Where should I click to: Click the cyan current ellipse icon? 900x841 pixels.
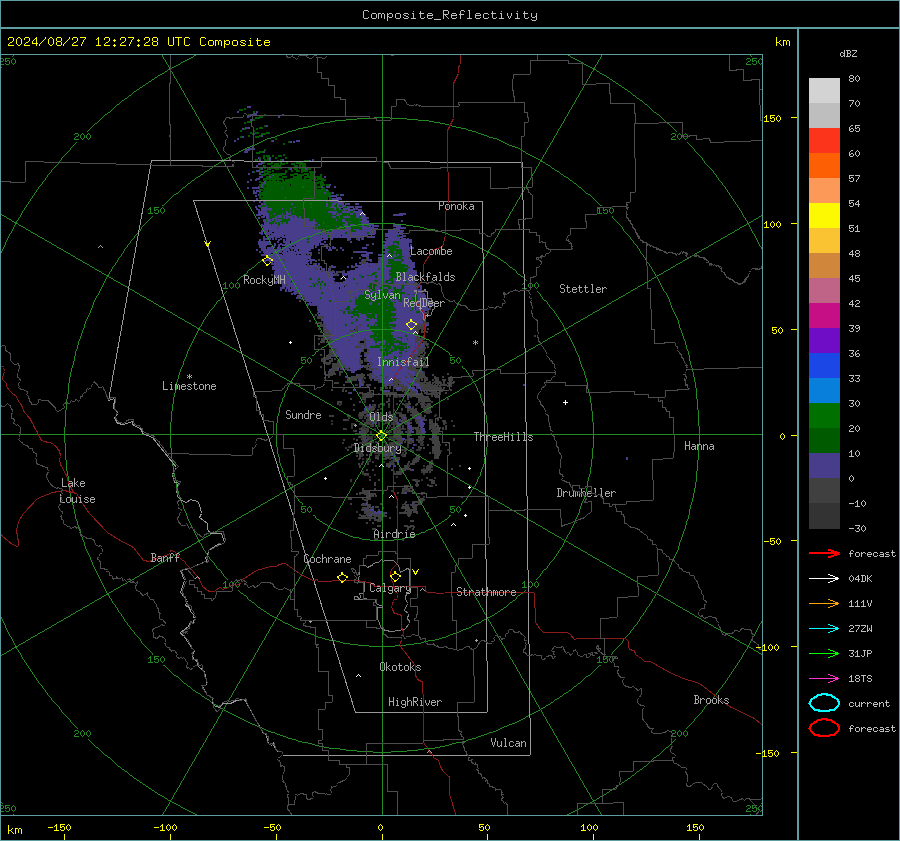824,703
